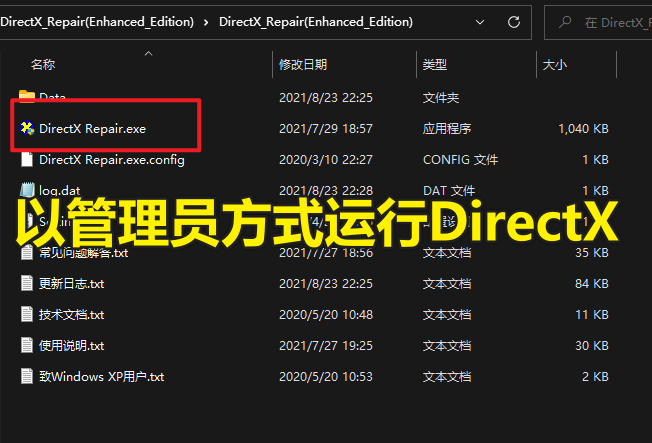The height and width of the screenshot is (443, 652).
Task: Click the 2020/3/10 22:27 date cell
Action: pos(326,160)
